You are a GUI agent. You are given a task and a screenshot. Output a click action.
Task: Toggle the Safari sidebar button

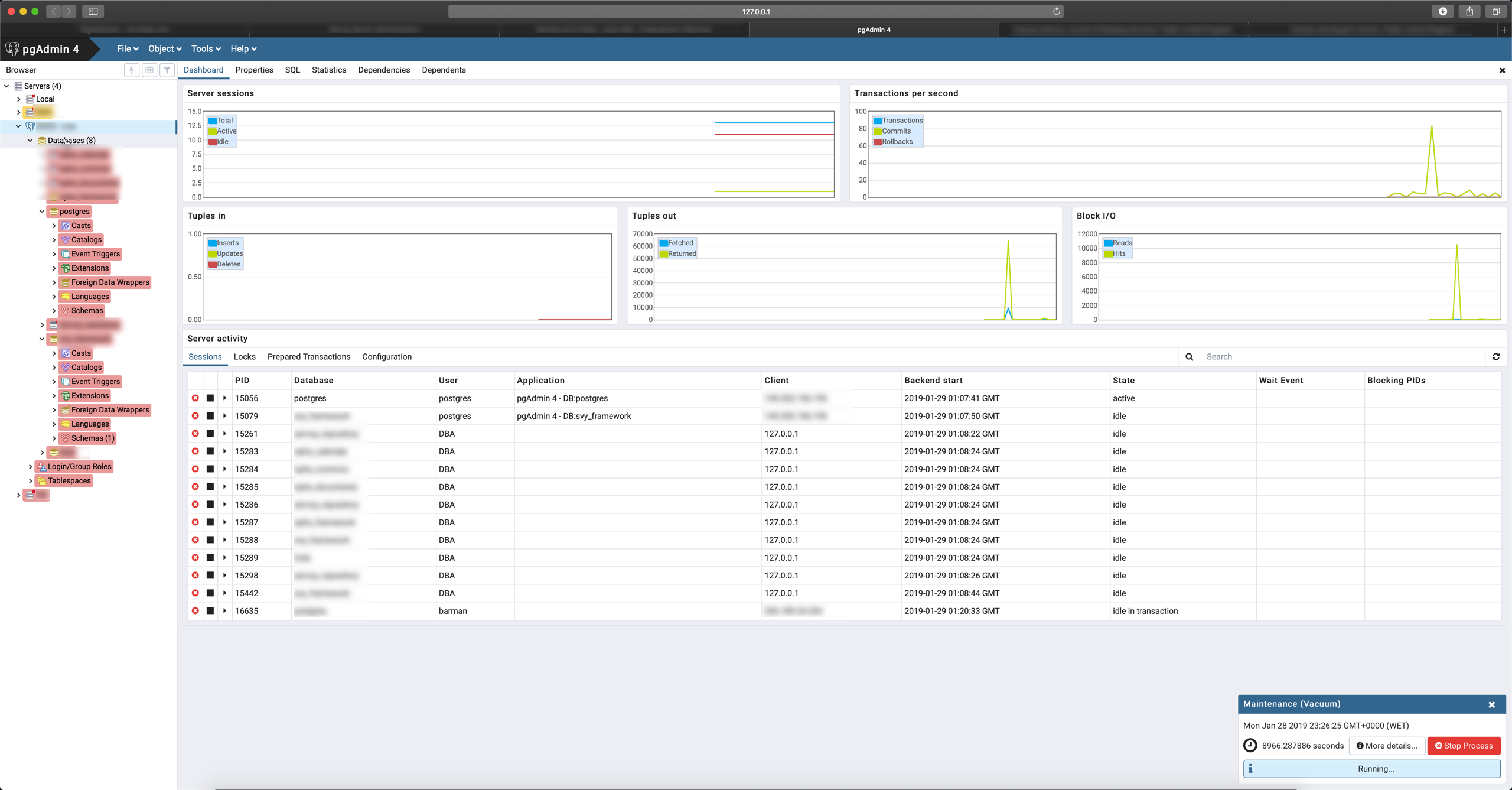tap(93, 11)
